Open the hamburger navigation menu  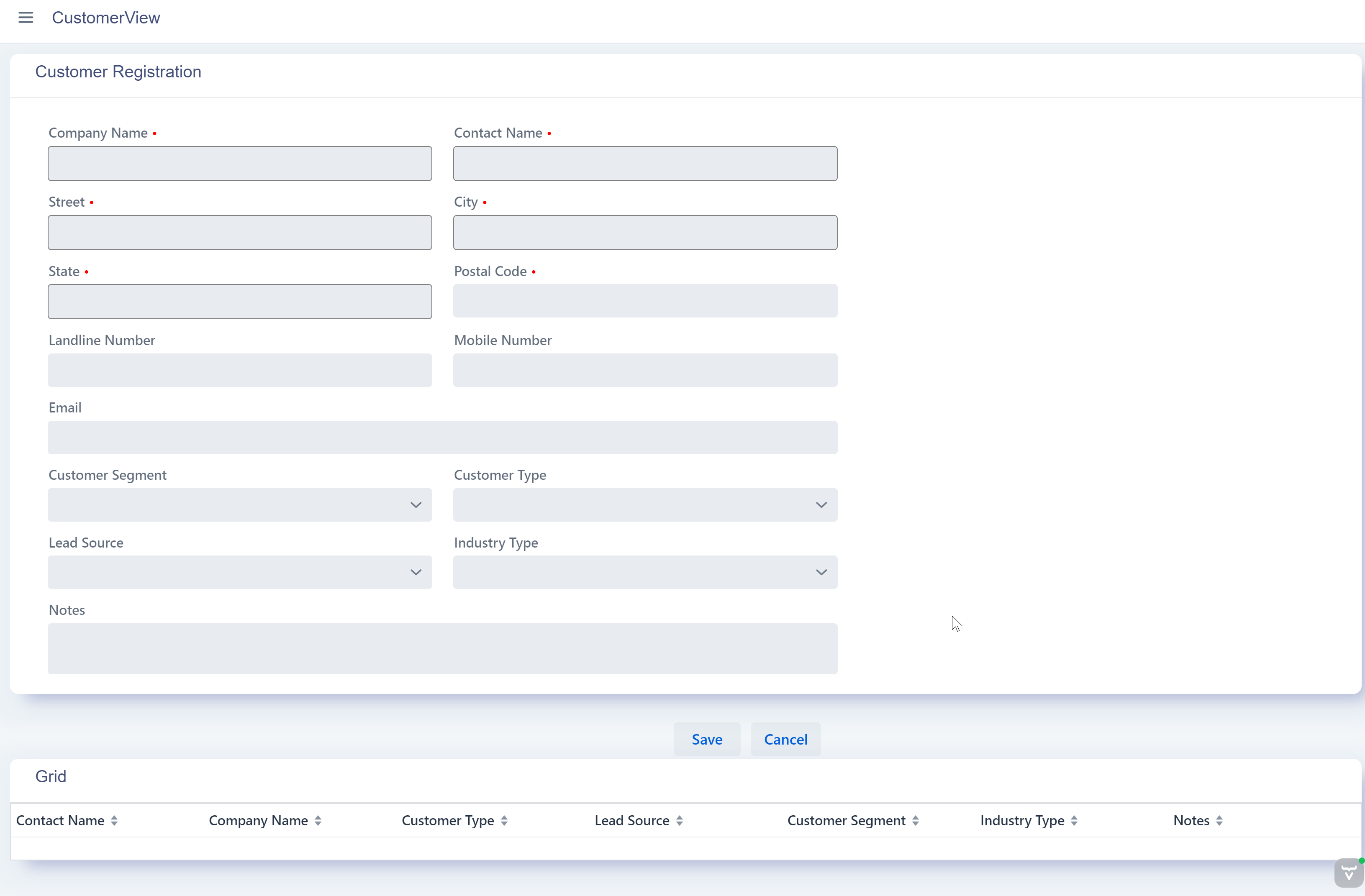(x=26, y=18)
